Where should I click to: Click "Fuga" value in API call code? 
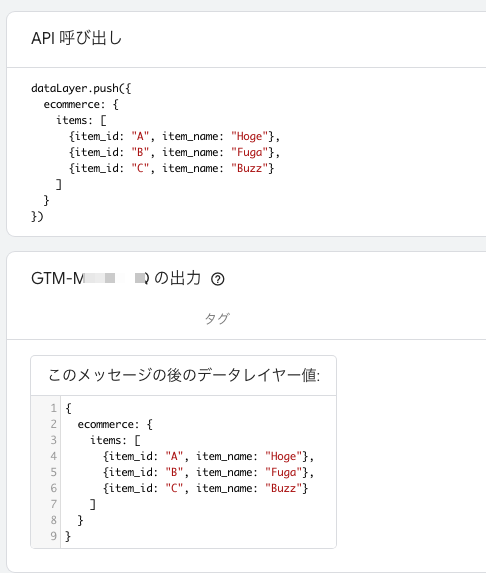pyautogui.click(x=250, y=152)
